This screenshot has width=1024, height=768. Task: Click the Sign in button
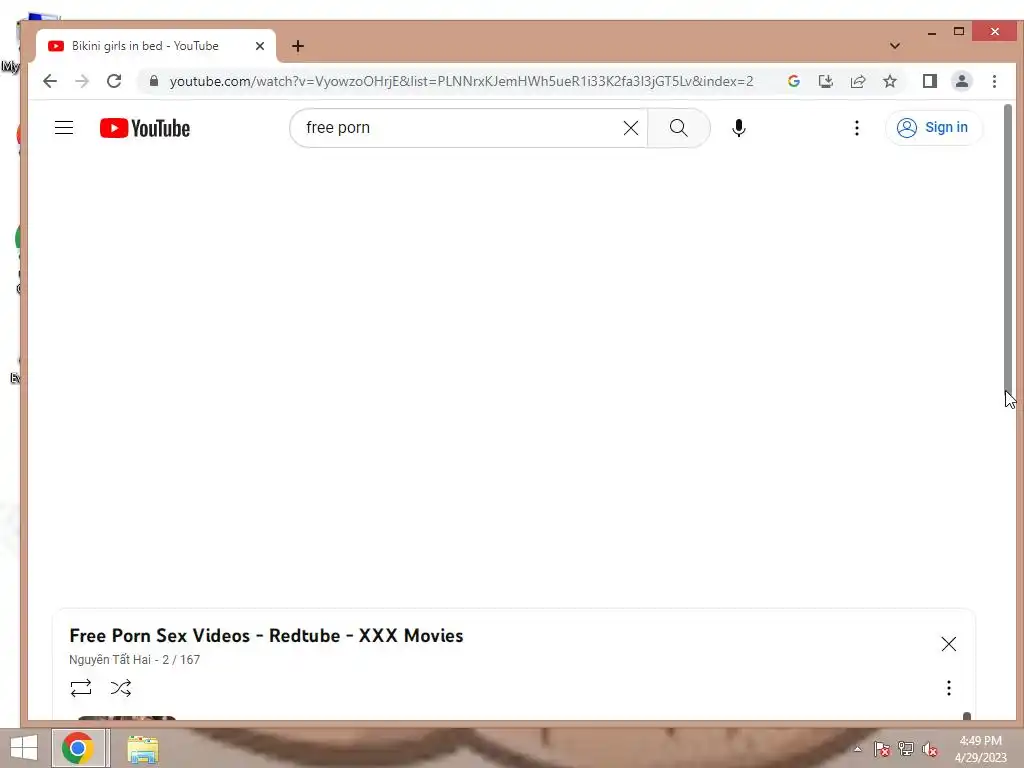pyautogui.click(x=933, y=127)
